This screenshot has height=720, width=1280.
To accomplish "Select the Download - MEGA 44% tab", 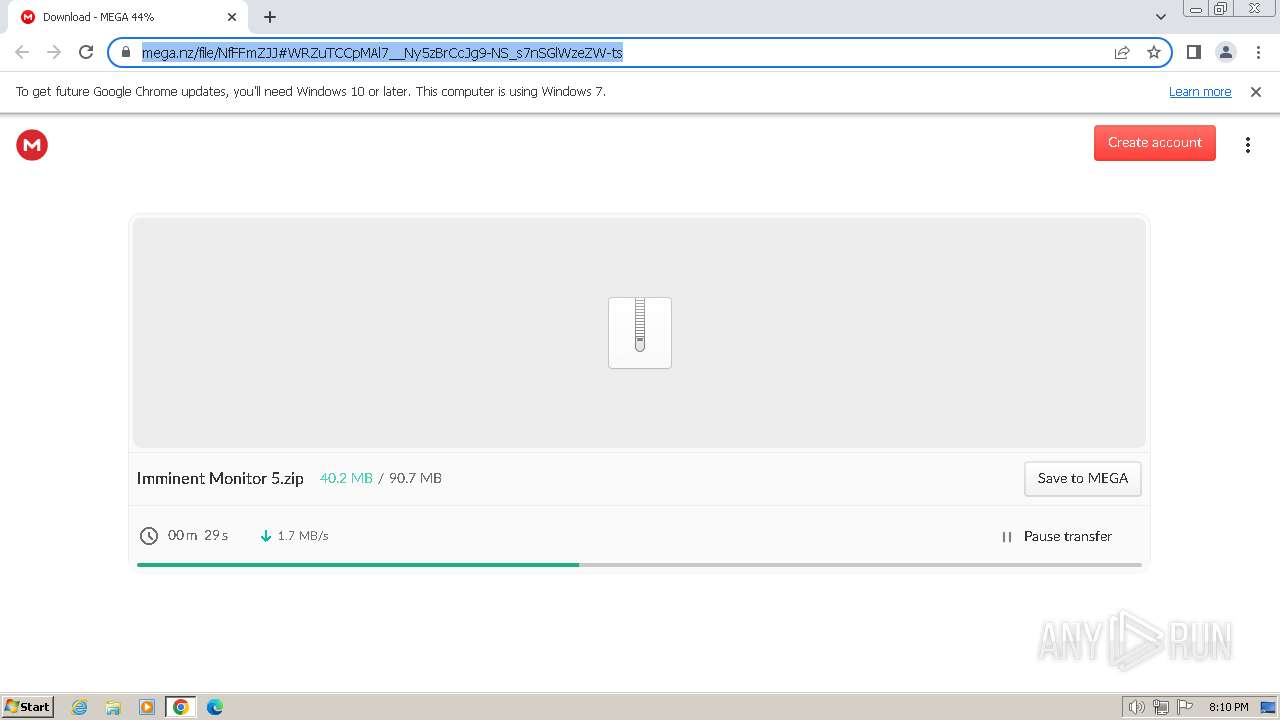I will (126, 17).
